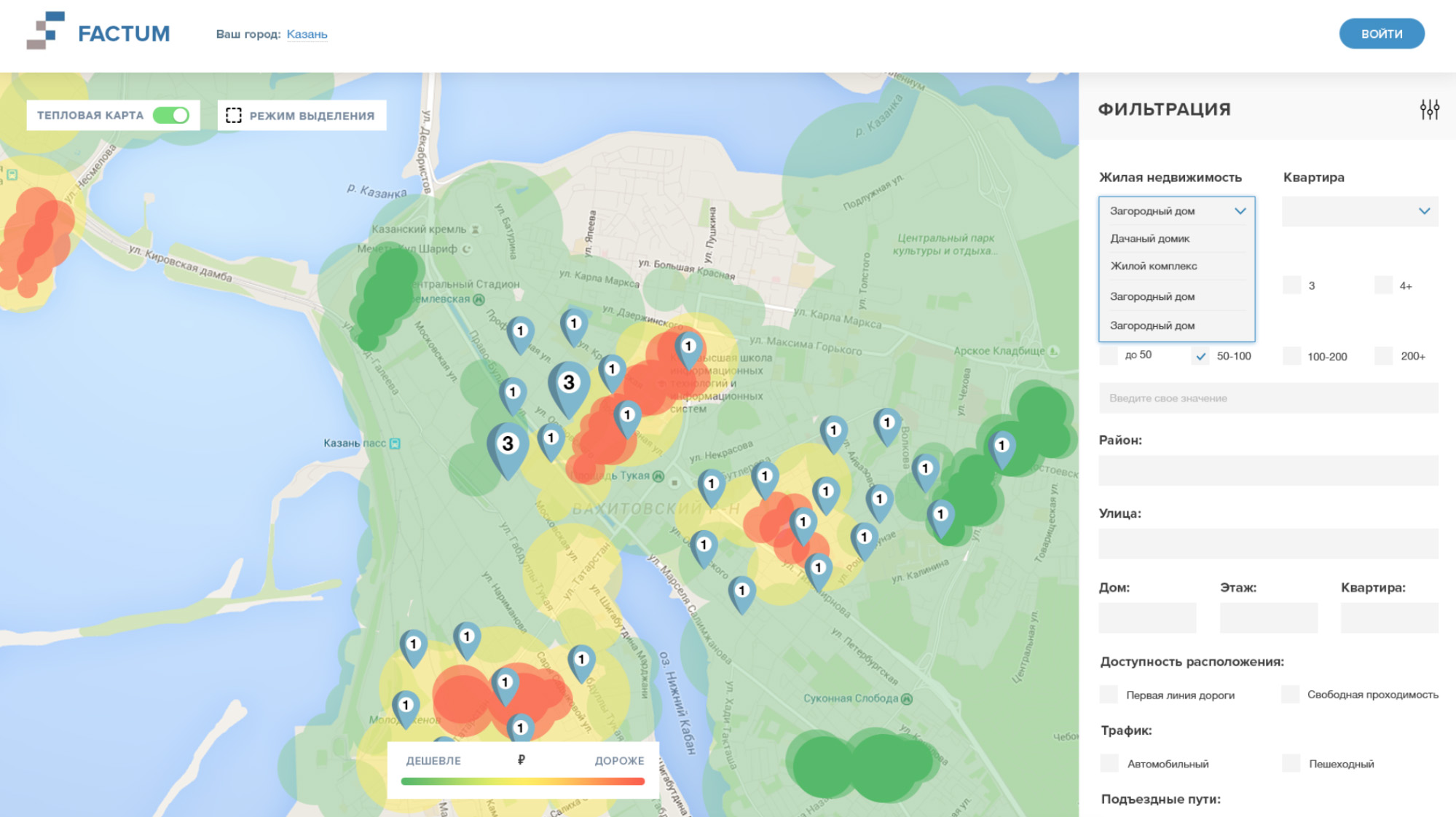Check the до 50 area checkbox

click(x=1108, y=355)
